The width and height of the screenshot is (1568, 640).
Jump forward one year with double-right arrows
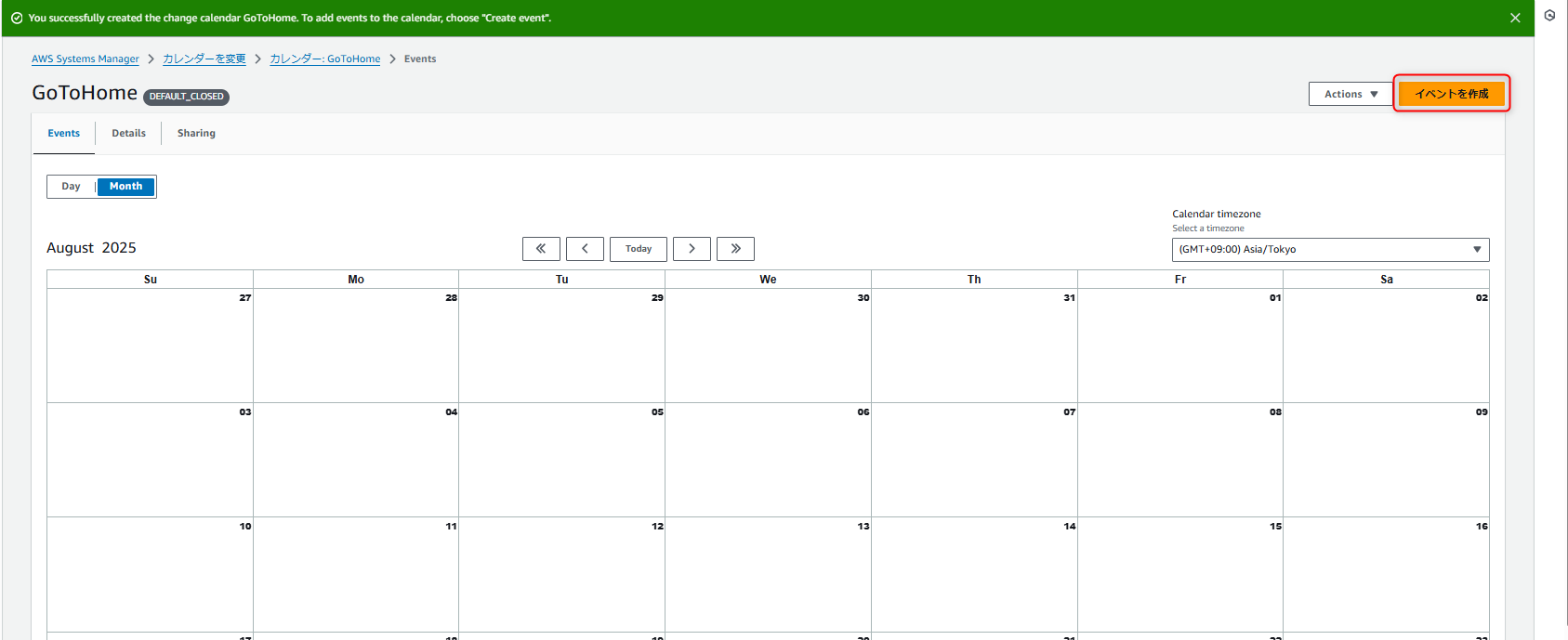735,249
